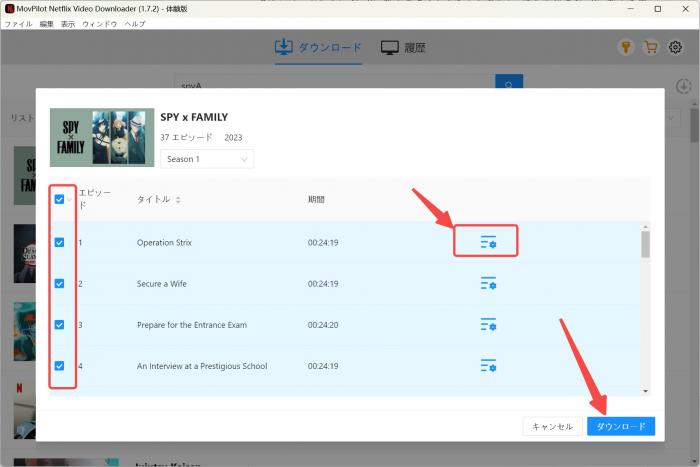Click the search input field behind the dialog
Screen dimensions: 700x467
point(335,81)
